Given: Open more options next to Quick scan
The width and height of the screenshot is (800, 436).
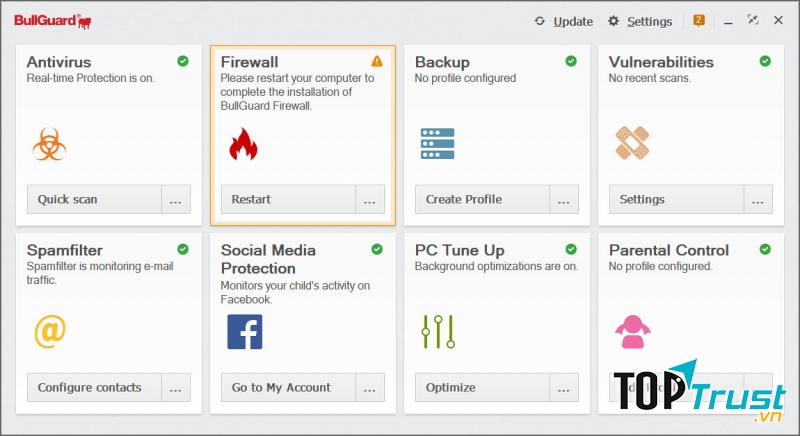Looking at the screenshot, I should pos(176,199).
